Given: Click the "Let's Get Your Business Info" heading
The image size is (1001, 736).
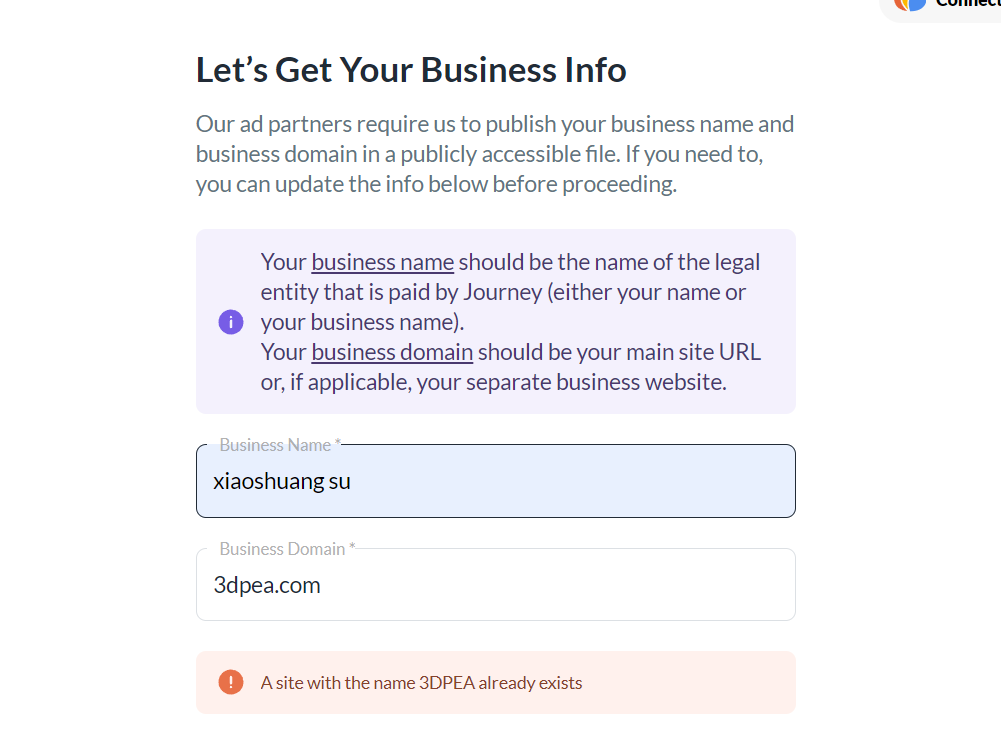Looking at the screenshot, I should point(411,70).
